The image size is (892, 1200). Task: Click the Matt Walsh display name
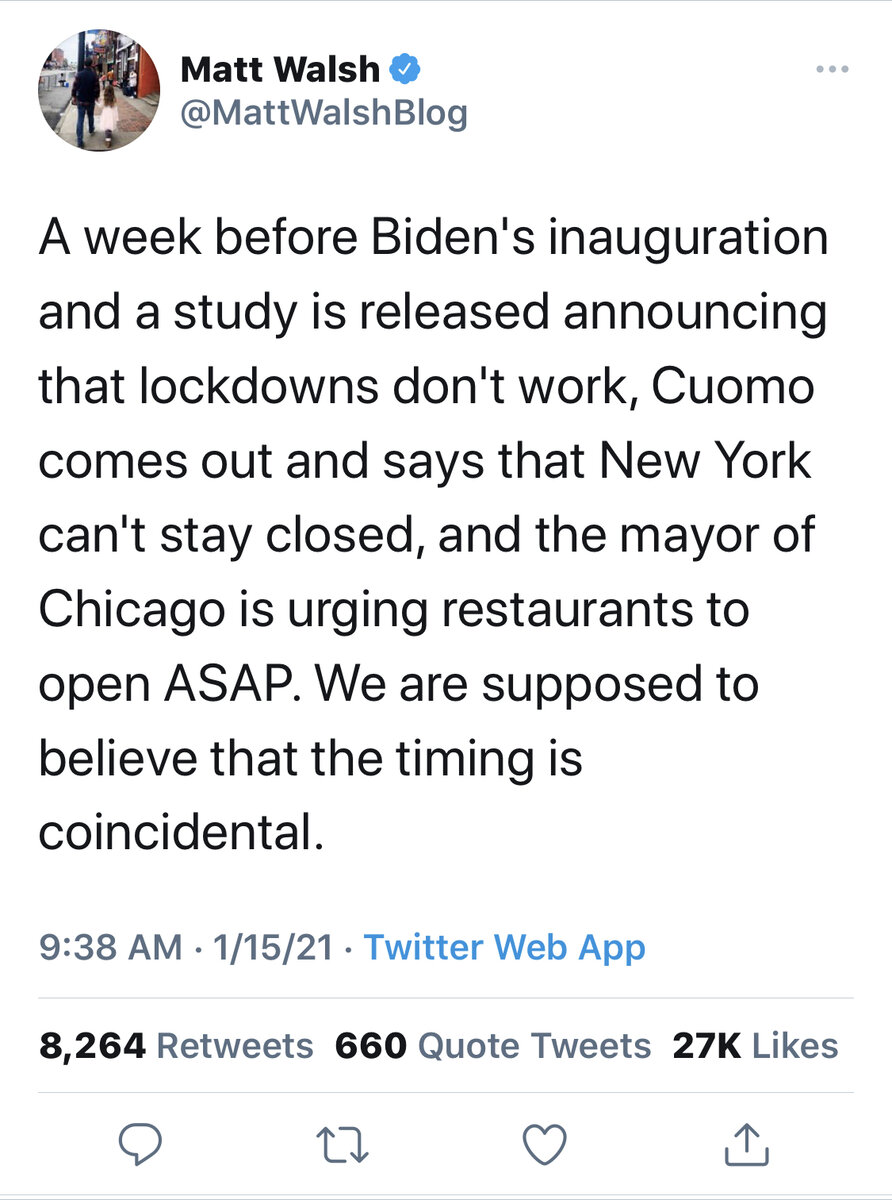(280, 70)
